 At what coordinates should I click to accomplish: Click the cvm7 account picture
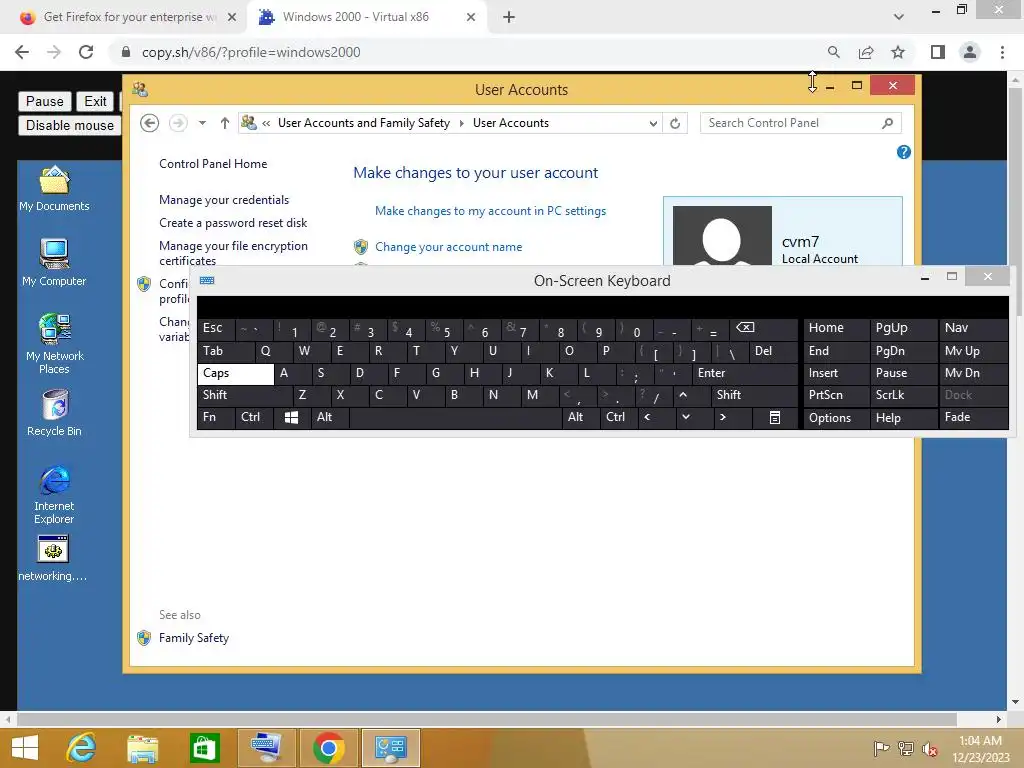722,236
